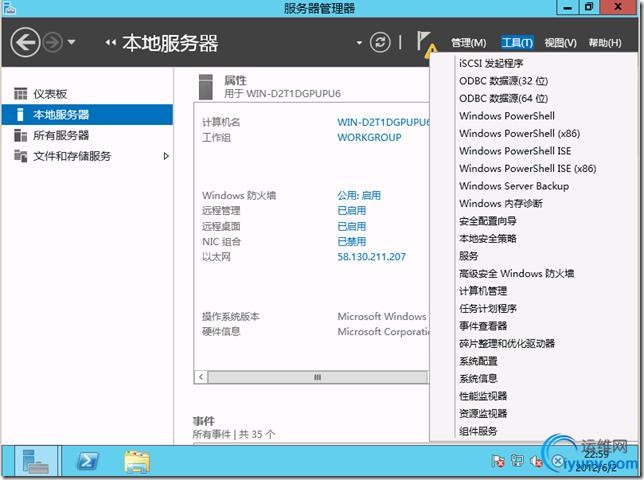Screen dimensions: 644x480
Task: Click the 远程桌面 已启用 link
Action: point(352,226)
